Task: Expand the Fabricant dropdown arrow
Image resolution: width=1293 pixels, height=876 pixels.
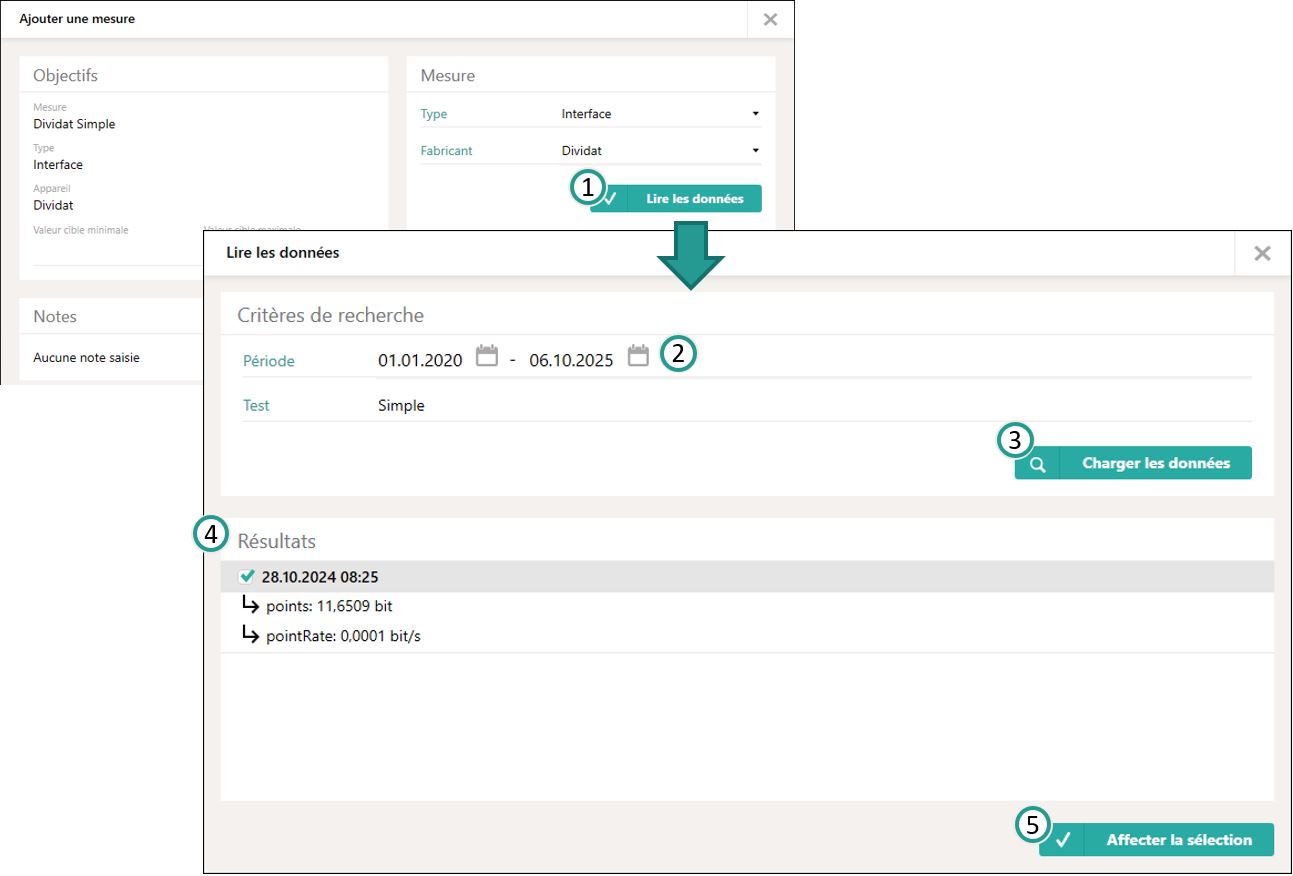Action: 755,151
